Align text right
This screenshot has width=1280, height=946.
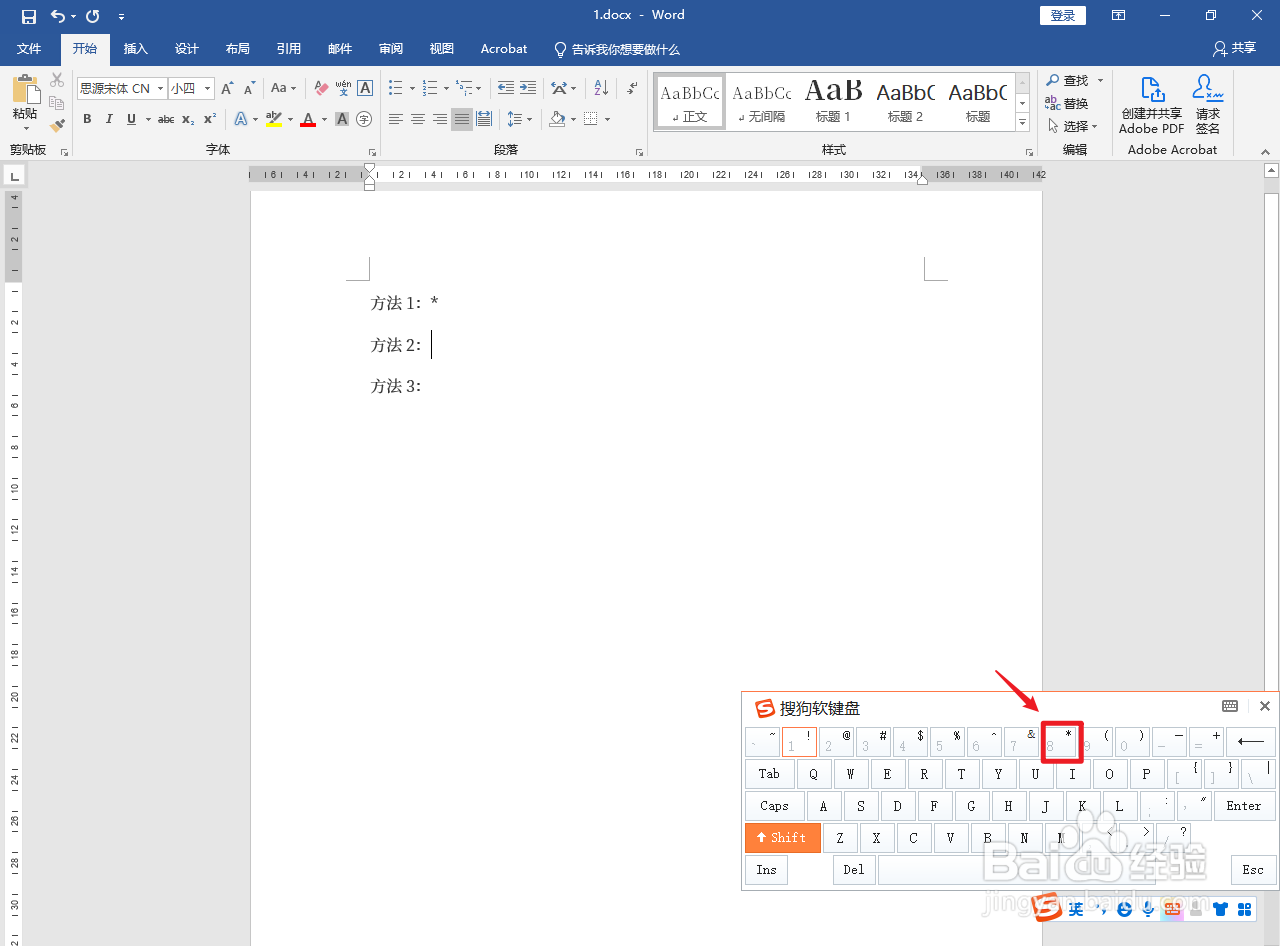coord(440,119)
